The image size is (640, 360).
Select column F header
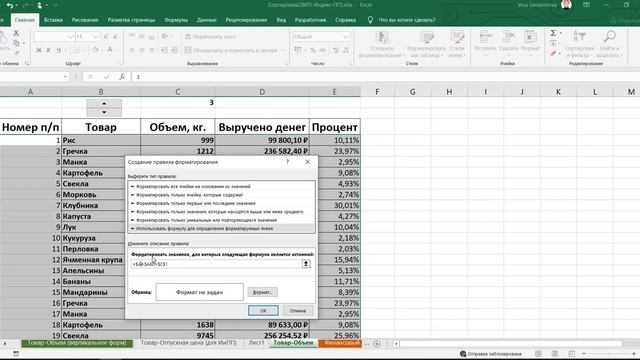[x=377, y=92]
